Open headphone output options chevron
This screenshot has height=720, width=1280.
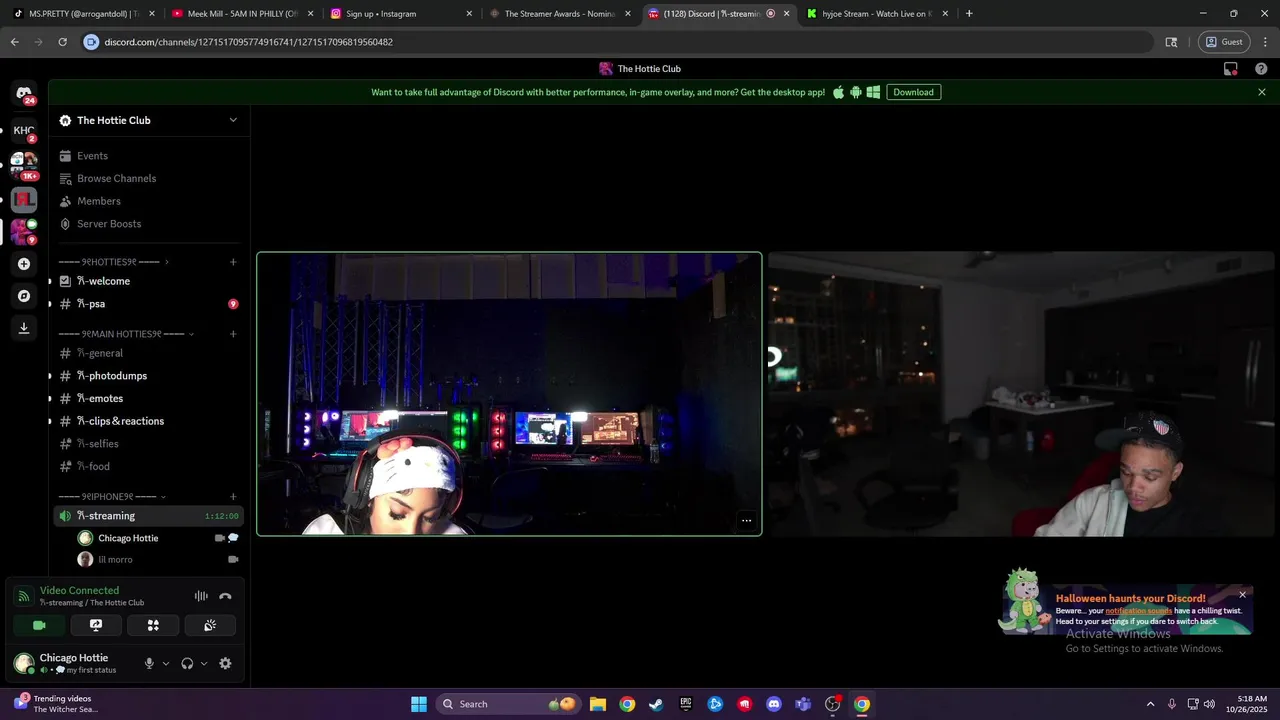coord(204,663)
